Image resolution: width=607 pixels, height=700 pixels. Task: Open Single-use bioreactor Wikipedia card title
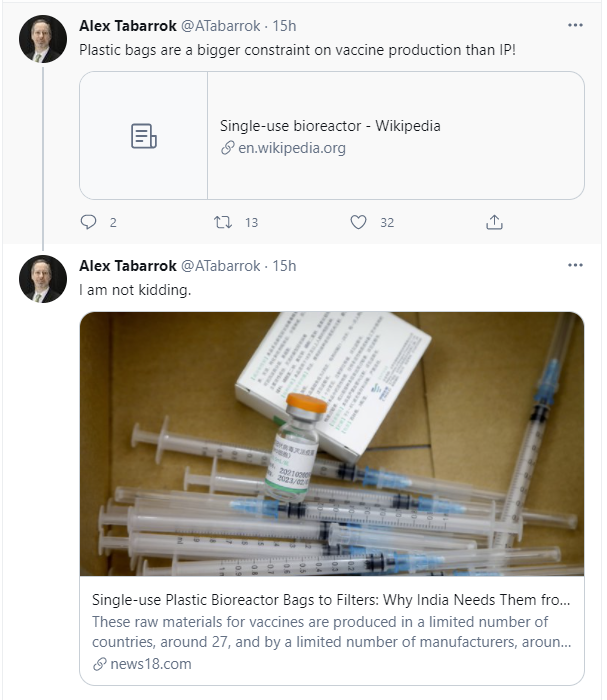click(330, 126)
